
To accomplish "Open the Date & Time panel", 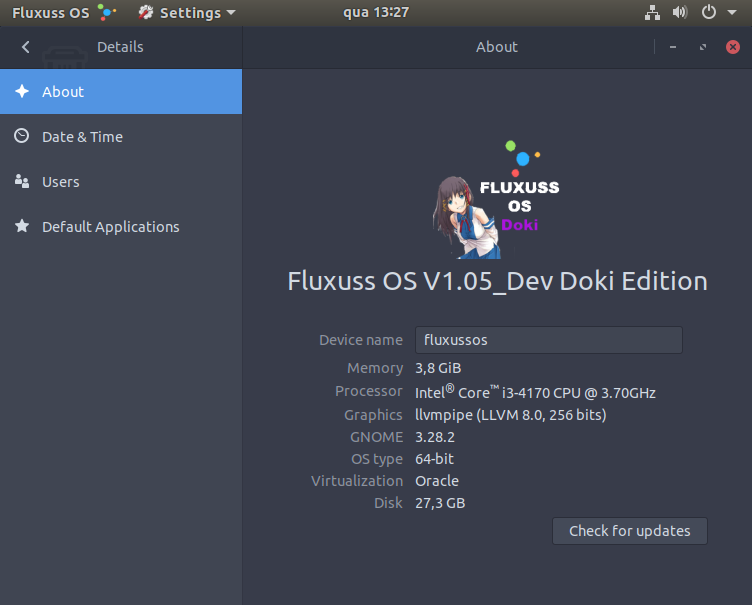I will click(x=121, y=137).
